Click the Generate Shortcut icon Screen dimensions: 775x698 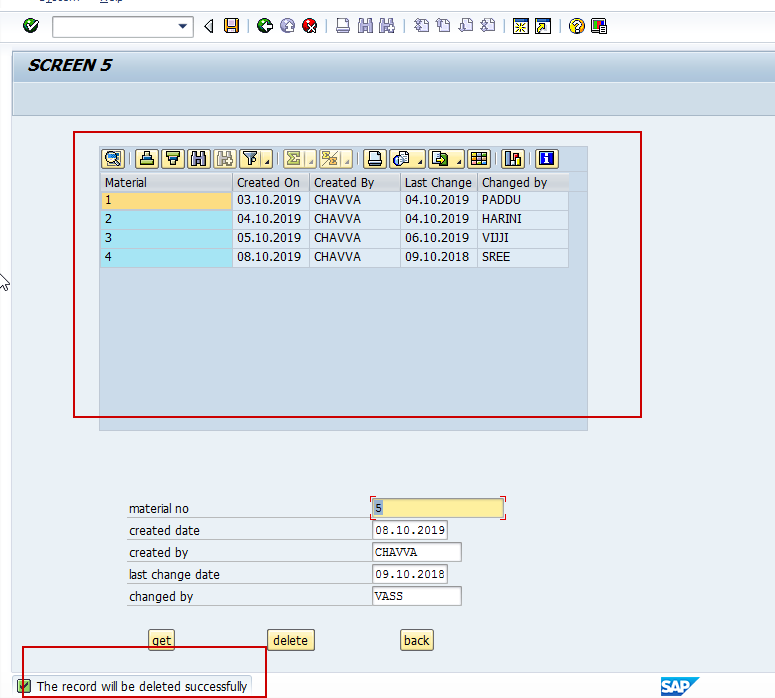click(543, 26)
